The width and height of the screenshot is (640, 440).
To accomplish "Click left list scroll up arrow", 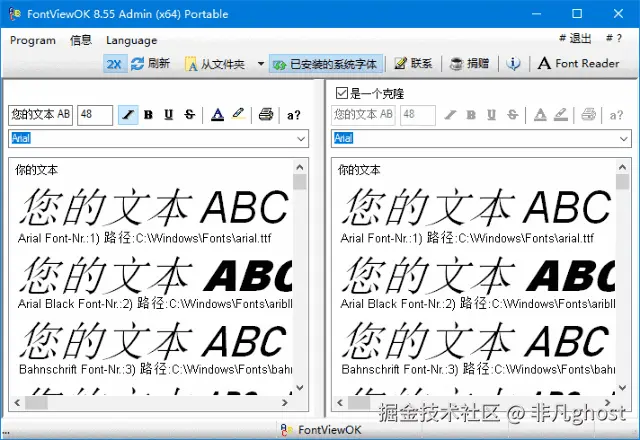I will click(300, 167).
